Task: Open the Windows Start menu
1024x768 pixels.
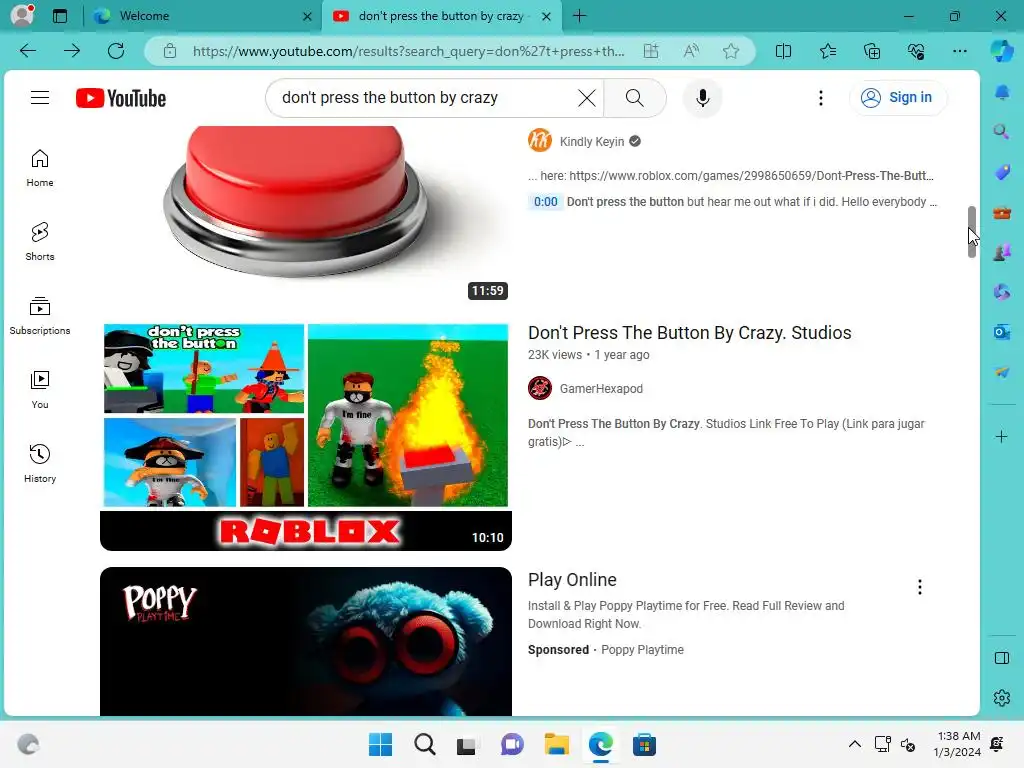Action: point(380,744)
